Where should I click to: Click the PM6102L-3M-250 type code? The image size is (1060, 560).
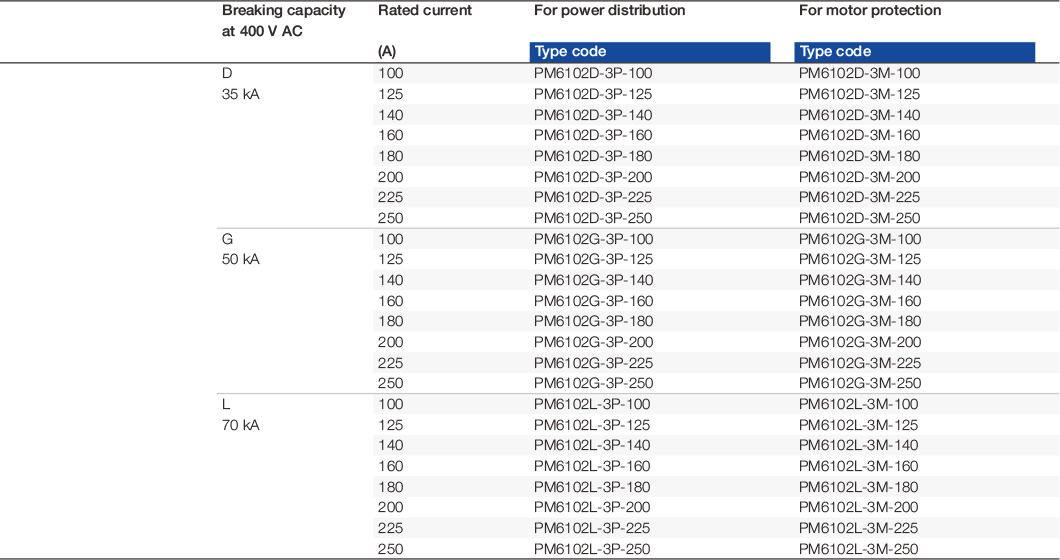(x=859, y=549)
